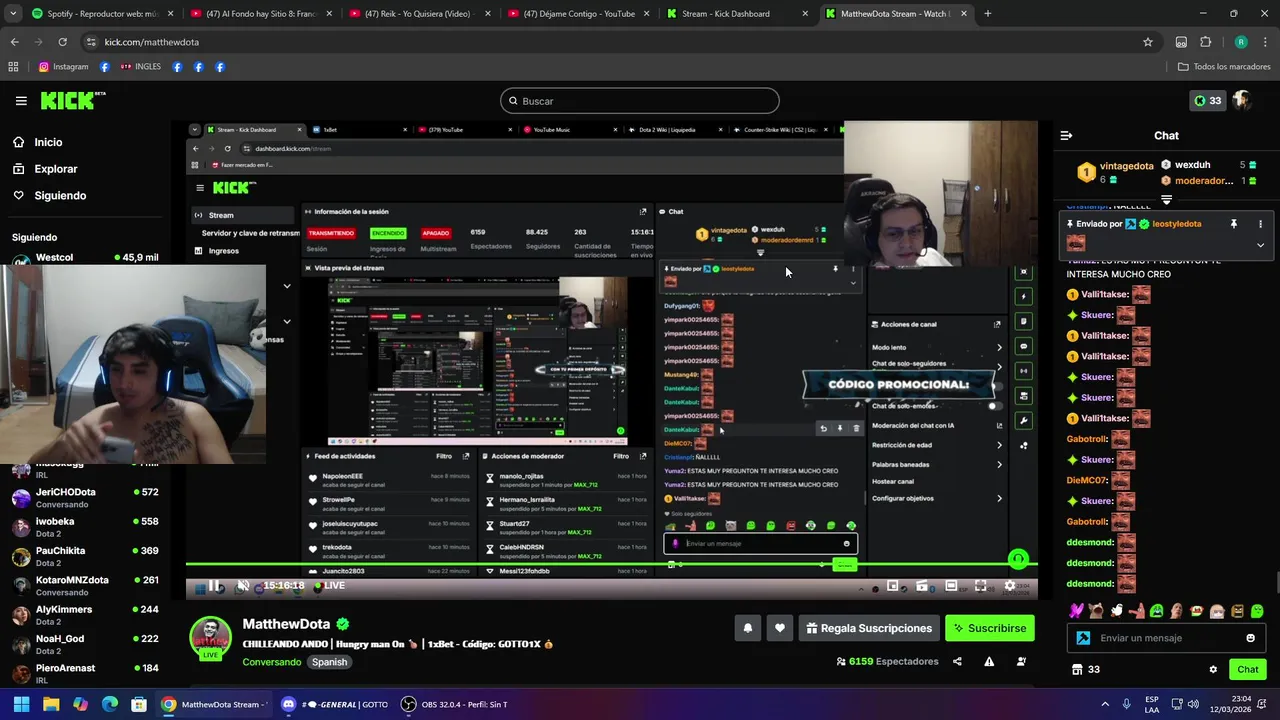This screenshot has width=1280, height=720.
Task: Send message with green Chat button
Action: [x=1248, y=669]
